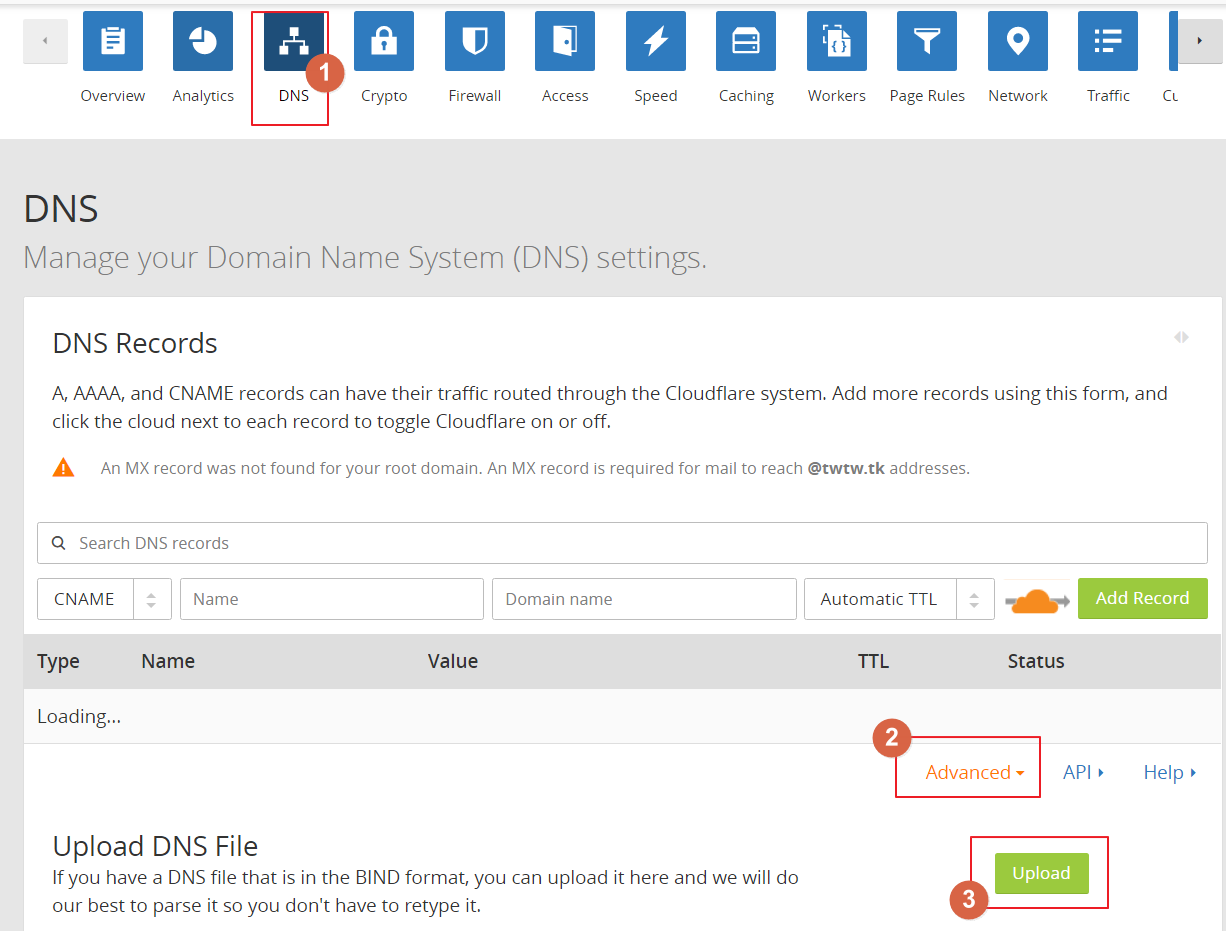Open the Crypto padlock icon
This screenshot has width=1226, height=931.
pyautogui.click(x=384, y=41)
